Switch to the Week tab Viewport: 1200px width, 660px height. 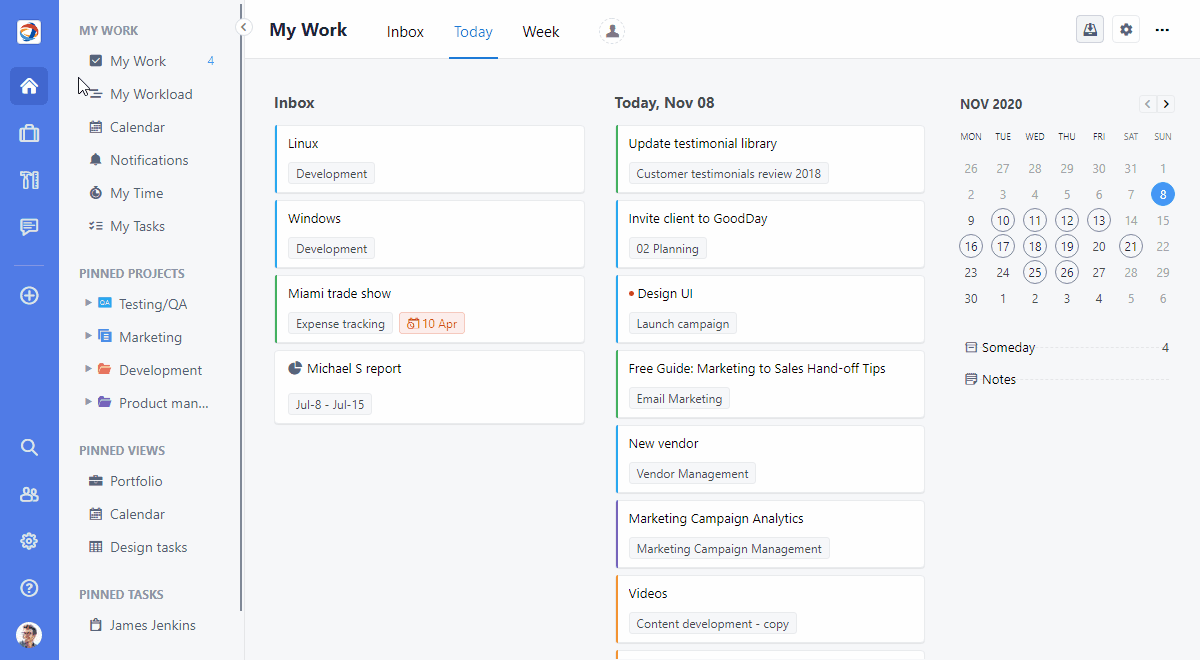(x=541, y=32)
